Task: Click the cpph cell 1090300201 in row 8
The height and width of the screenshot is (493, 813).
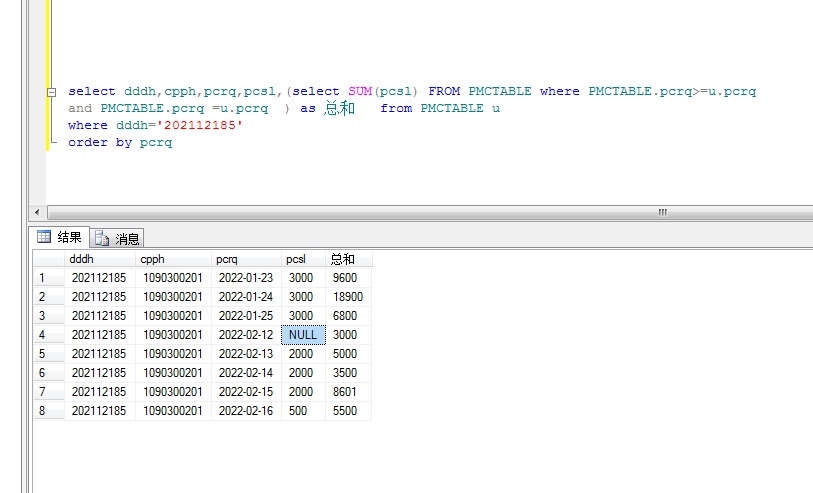Action: click(x=174, y=411)
